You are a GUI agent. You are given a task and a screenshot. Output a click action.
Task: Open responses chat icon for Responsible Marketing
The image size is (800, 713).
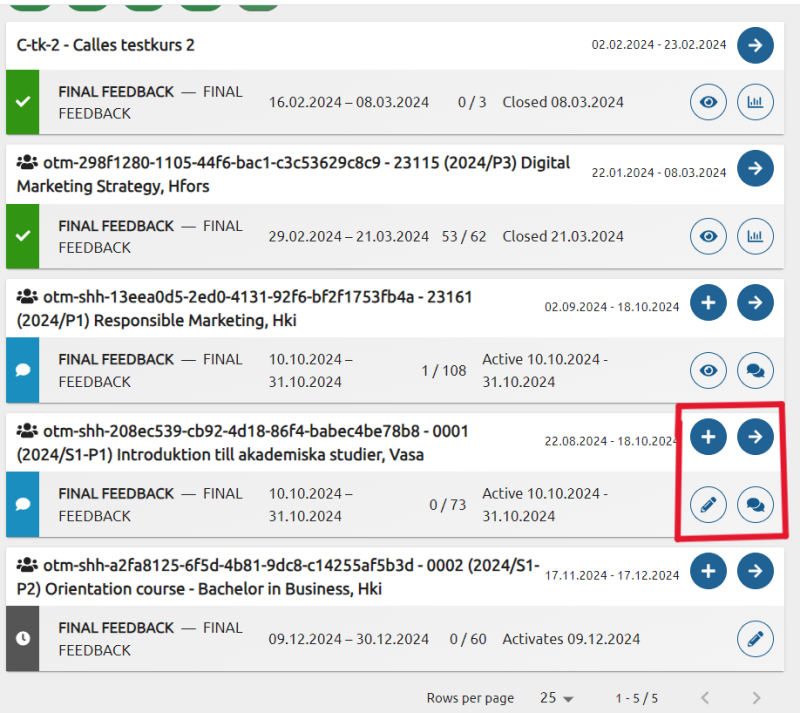(755, 370)
